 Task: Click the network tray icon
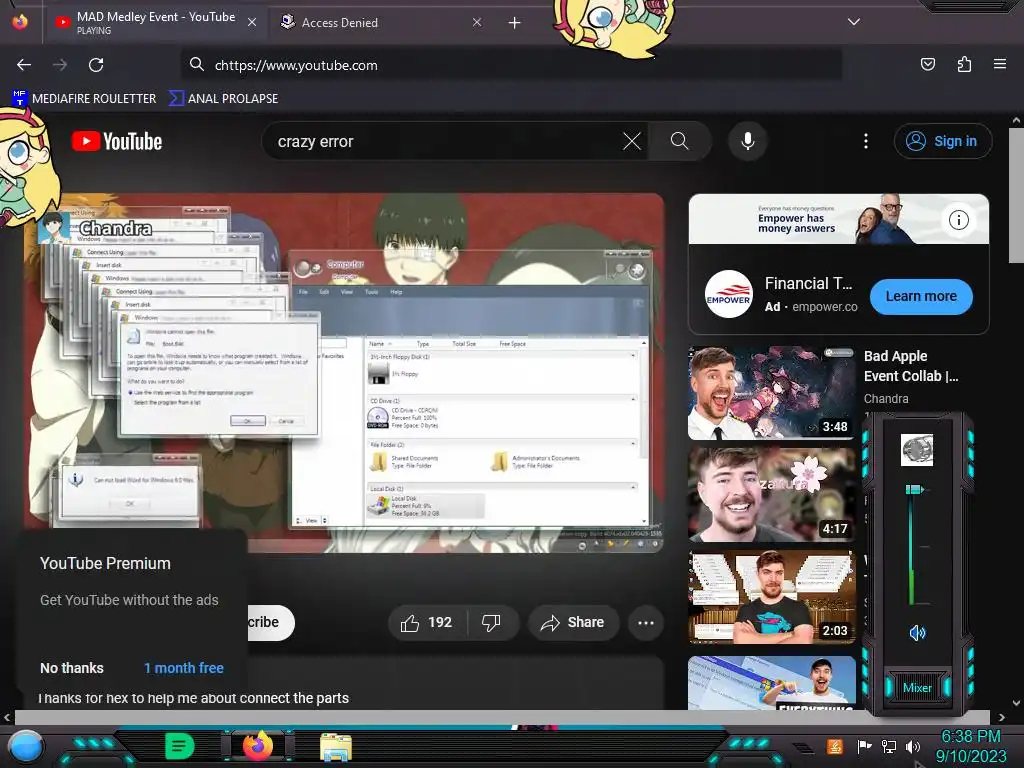coord(889,746)
